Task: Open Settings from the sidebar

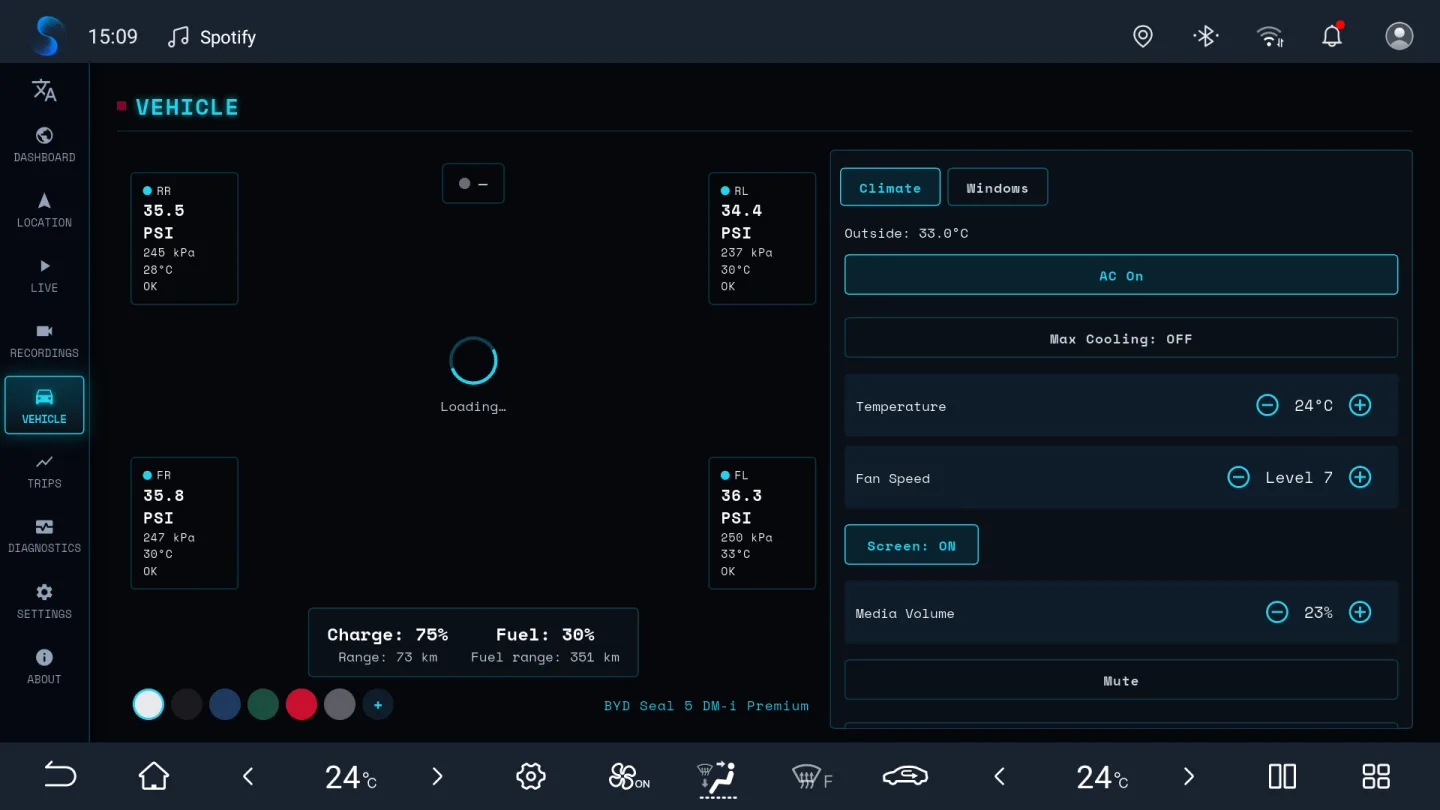Action: tap(44, 601)
